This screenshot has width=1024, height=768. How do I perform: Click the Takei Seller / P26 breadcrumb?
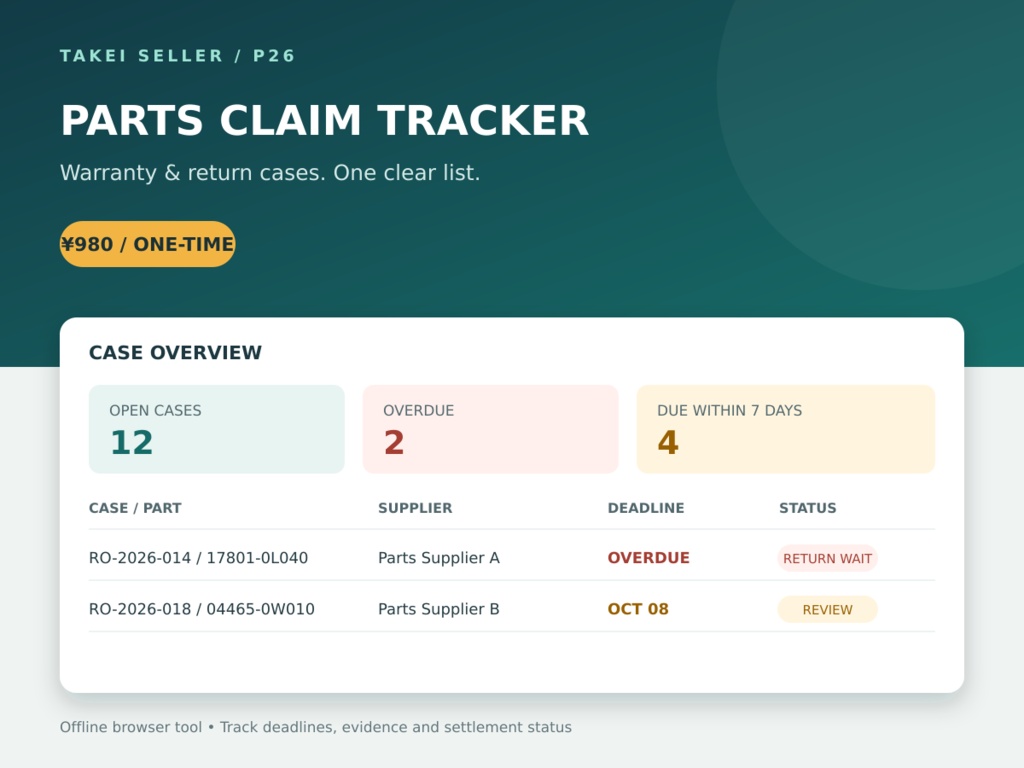tap(178, 56)
